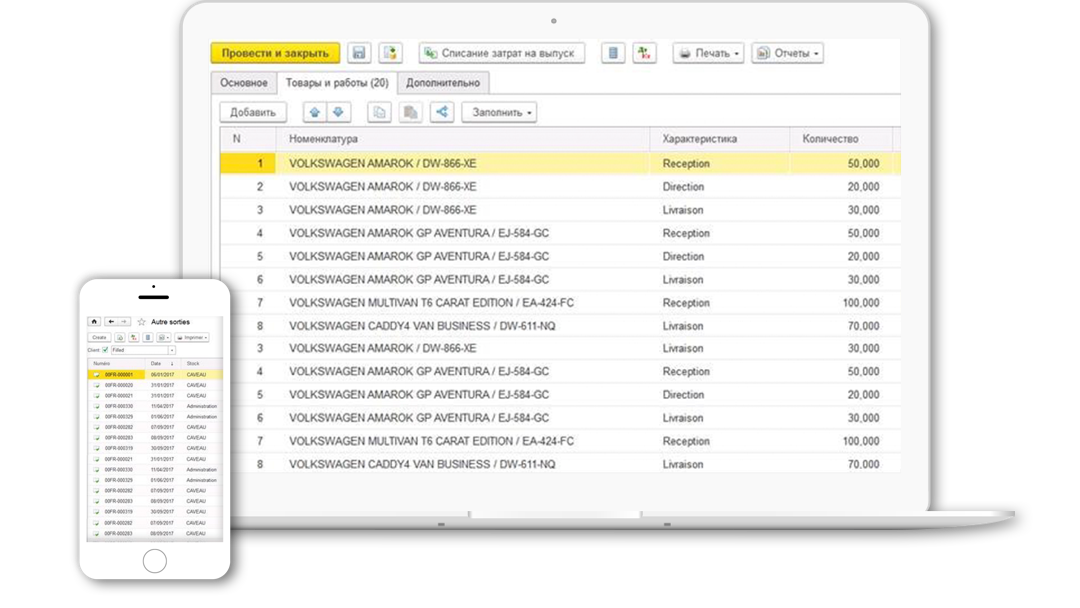Click the row number 1 cell

click(x=248, y=164)
